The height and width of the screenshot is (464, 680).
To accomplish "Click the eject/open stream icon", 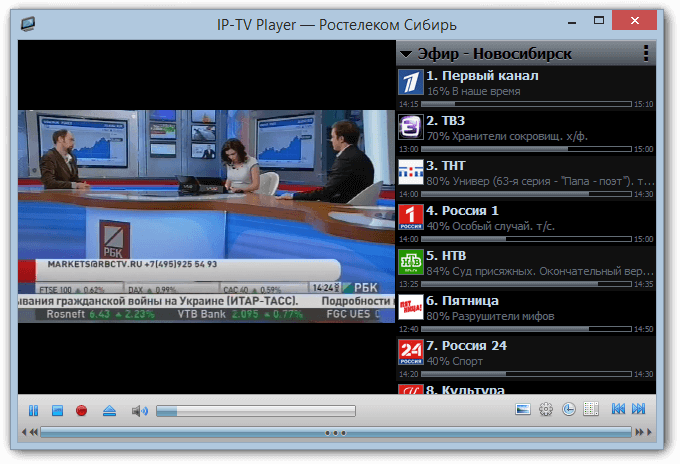I will point(109,410).
